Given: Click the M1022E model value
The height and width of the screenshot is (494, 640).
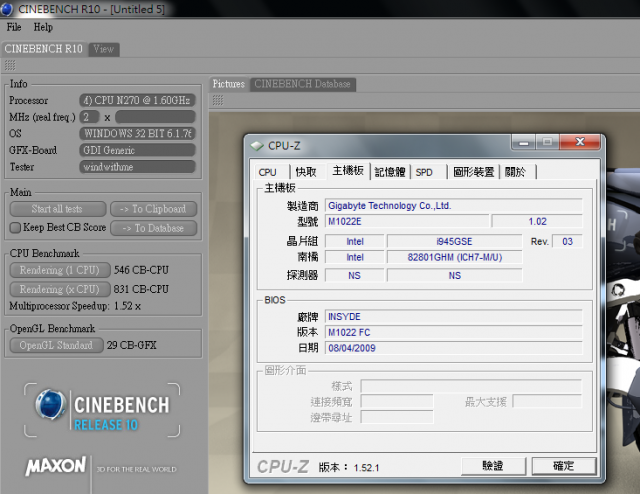Looking at the screenshot, I should point(407,222).
